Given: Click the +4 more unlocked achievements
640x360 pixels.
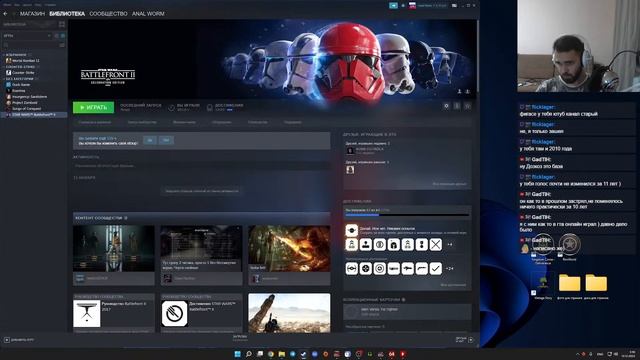Looking at the screenshot, I should tap(449, 244).
